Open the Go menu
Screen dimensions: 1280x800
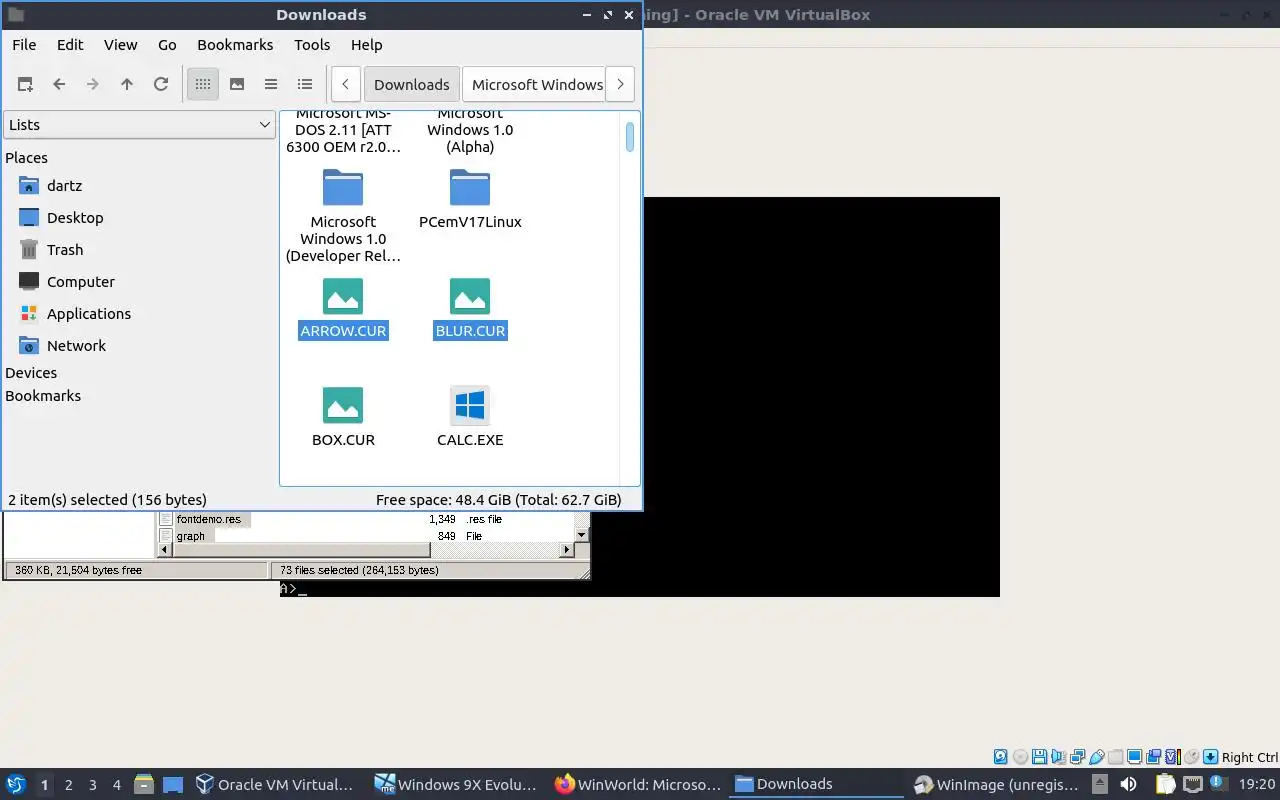167,45
